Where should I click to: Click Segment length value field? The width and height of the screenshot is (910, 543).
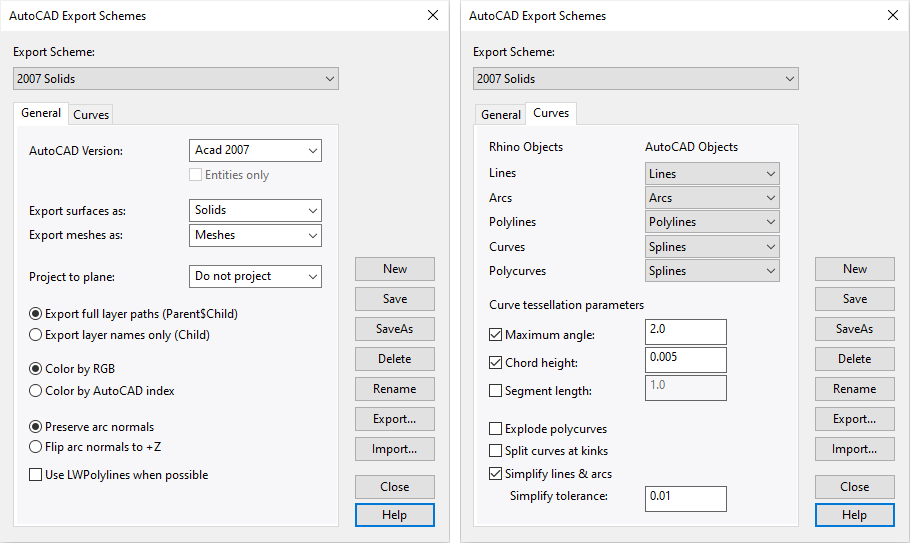click(685, 388)
